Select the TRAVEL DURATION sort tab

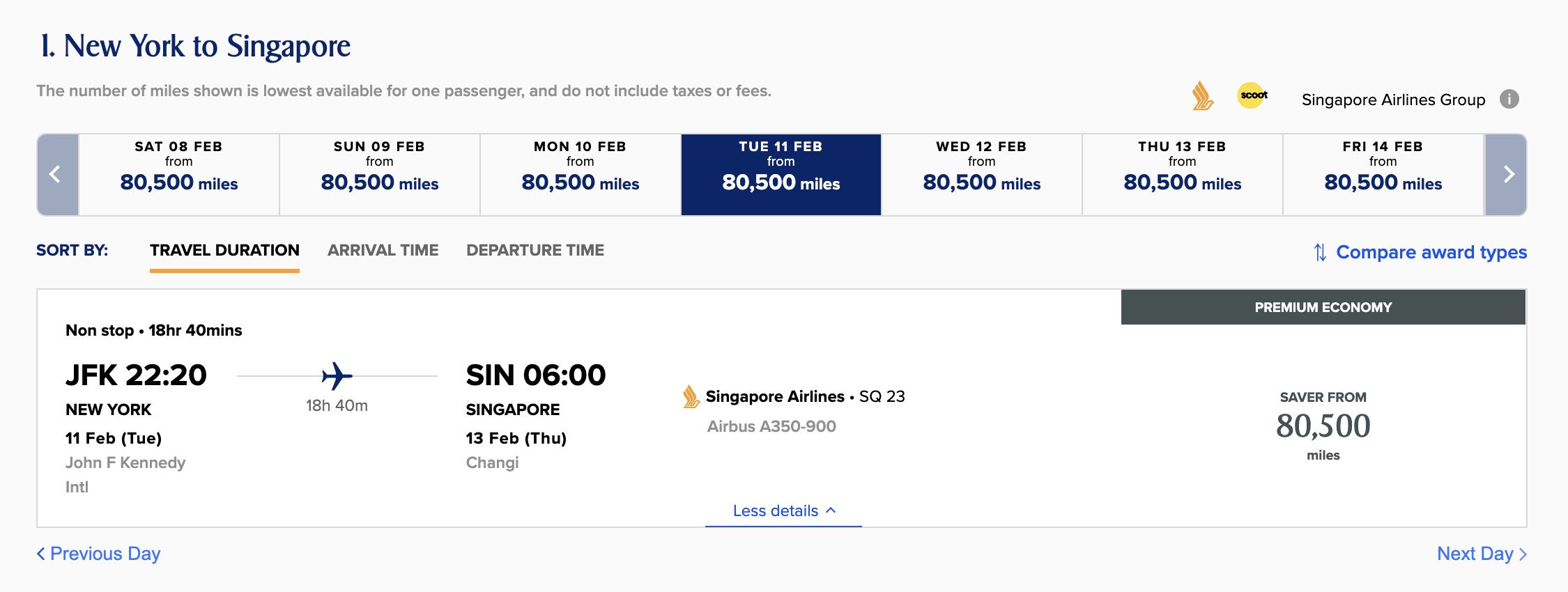224,250
